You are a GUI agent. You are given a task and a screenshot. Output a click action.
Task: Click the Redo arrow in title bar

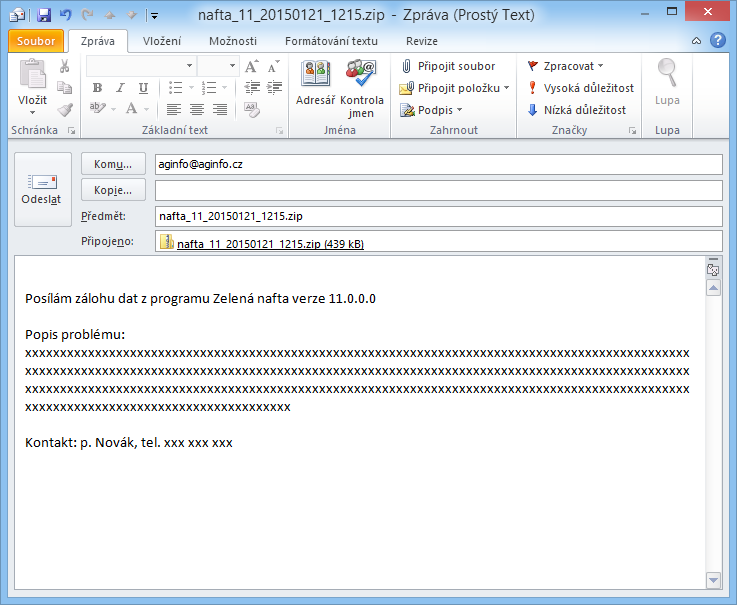[87, 16]
